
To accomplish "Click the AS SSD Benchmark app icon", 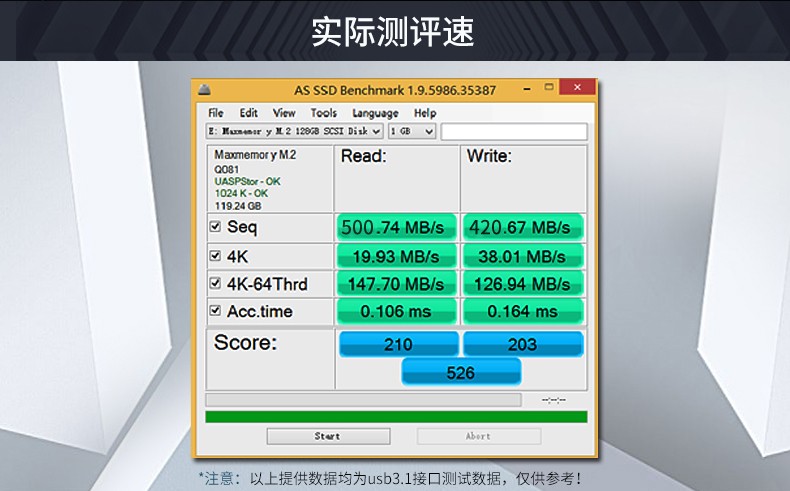I will coord(204,90).
